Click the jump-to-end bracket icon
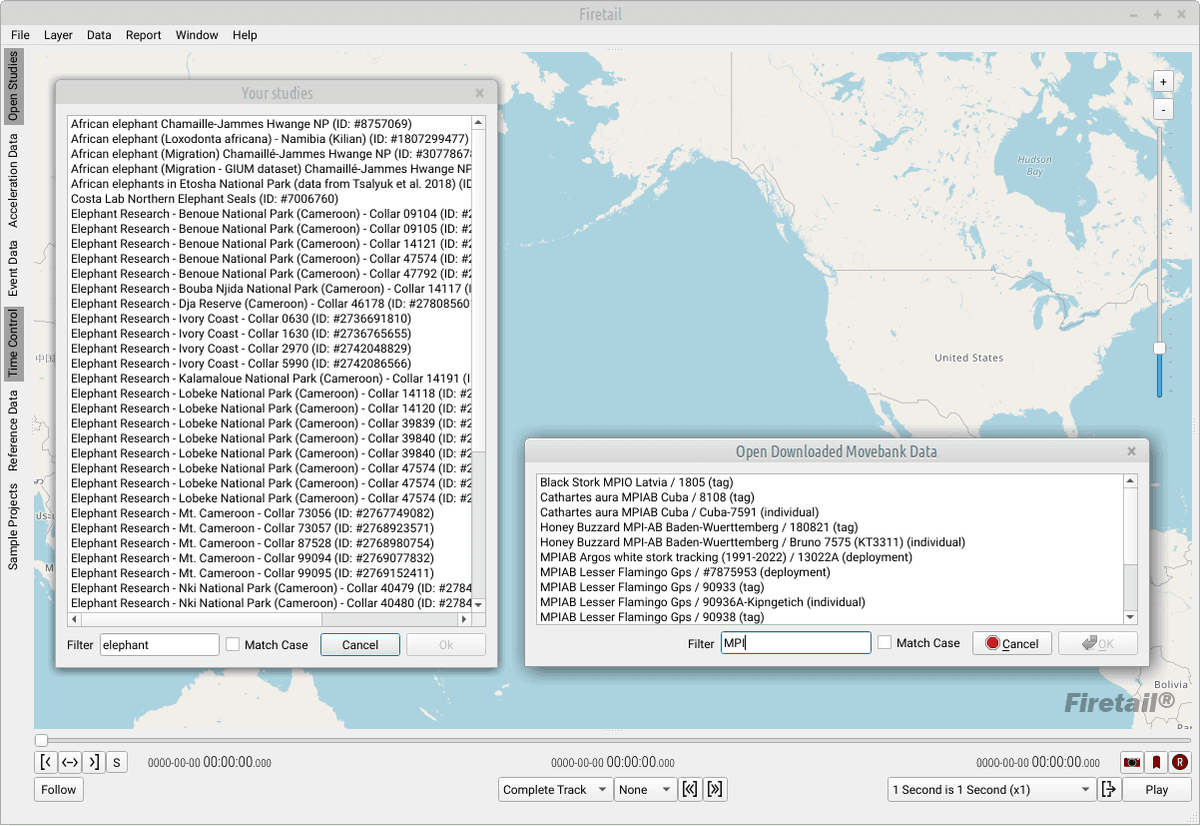The width and height of the screenshot is (1200, 826). [93, 763]
